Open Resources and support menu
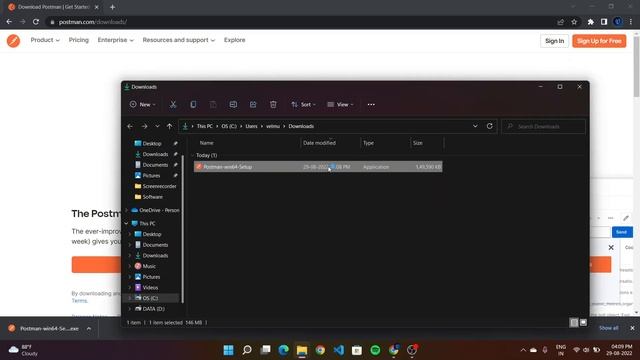640x360 pixels. (x=178, y=40)
